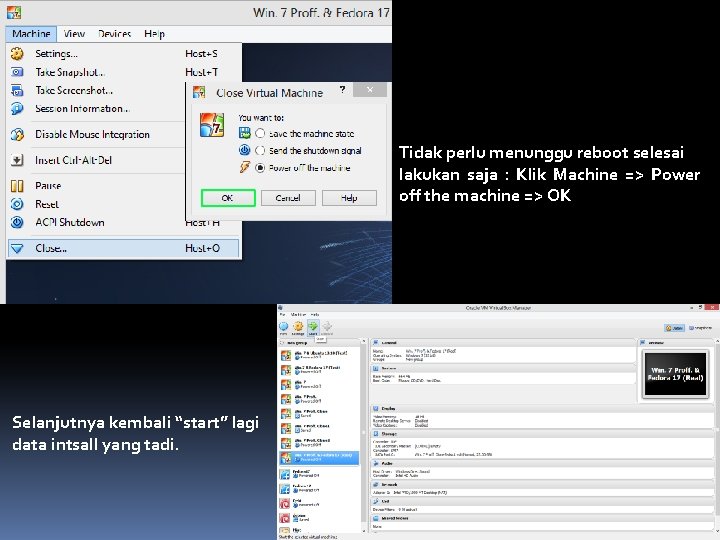720x540 pixels.
Task: Click the power off lightning icon in dialog
Action: (x=245, y=167)
